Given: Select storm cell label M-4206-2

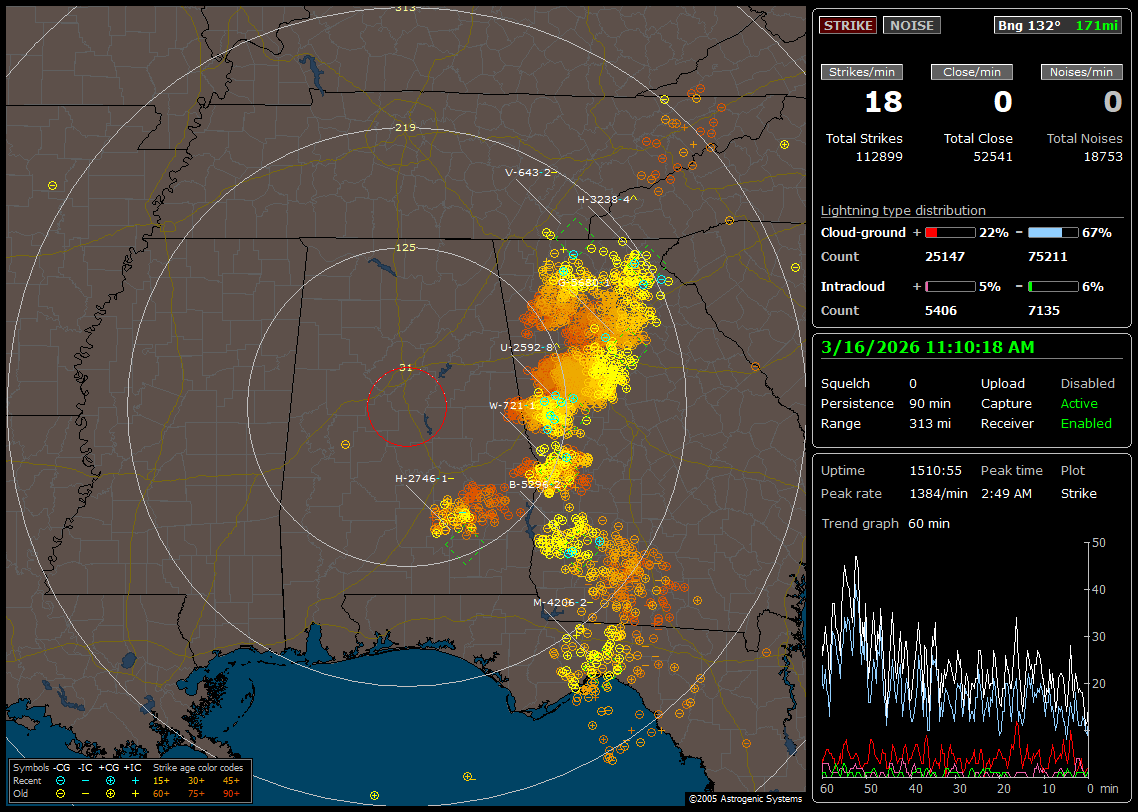Looking at the screenshot, I should click(x=559, y=602).
